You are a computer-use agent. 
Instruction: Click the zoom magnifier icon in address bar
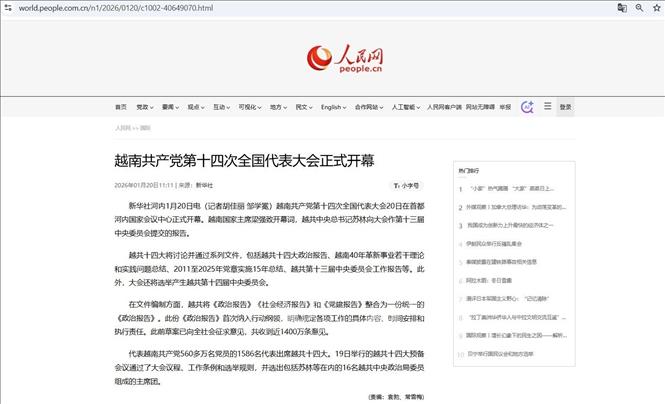pyautogui.click(x=638, y=8)
